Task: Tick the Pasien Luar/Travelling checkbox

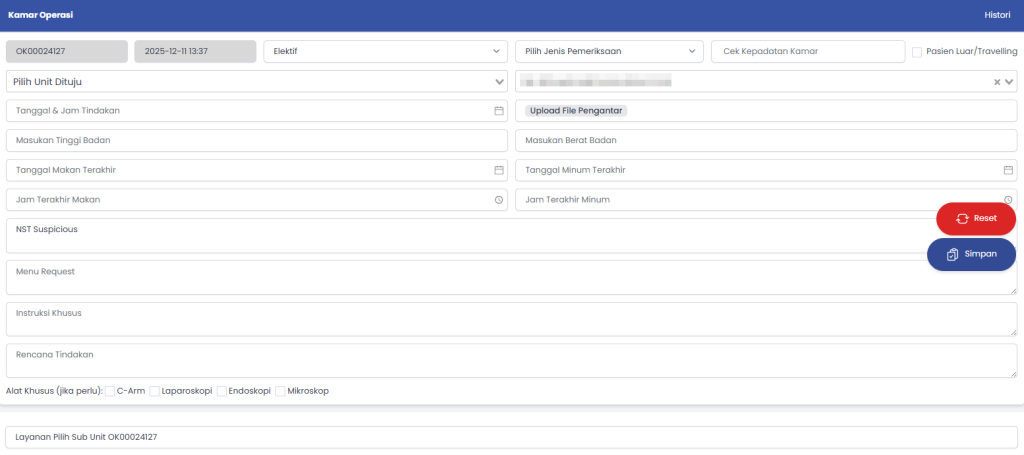Action: 917,52
